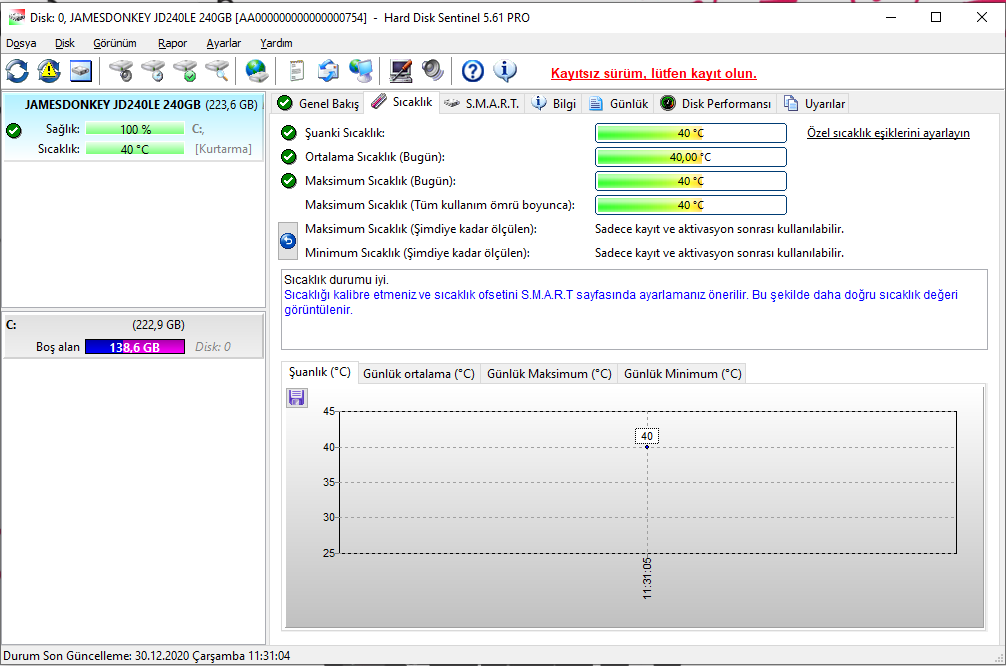Open the Ayarlar menu

click(224, 43)
